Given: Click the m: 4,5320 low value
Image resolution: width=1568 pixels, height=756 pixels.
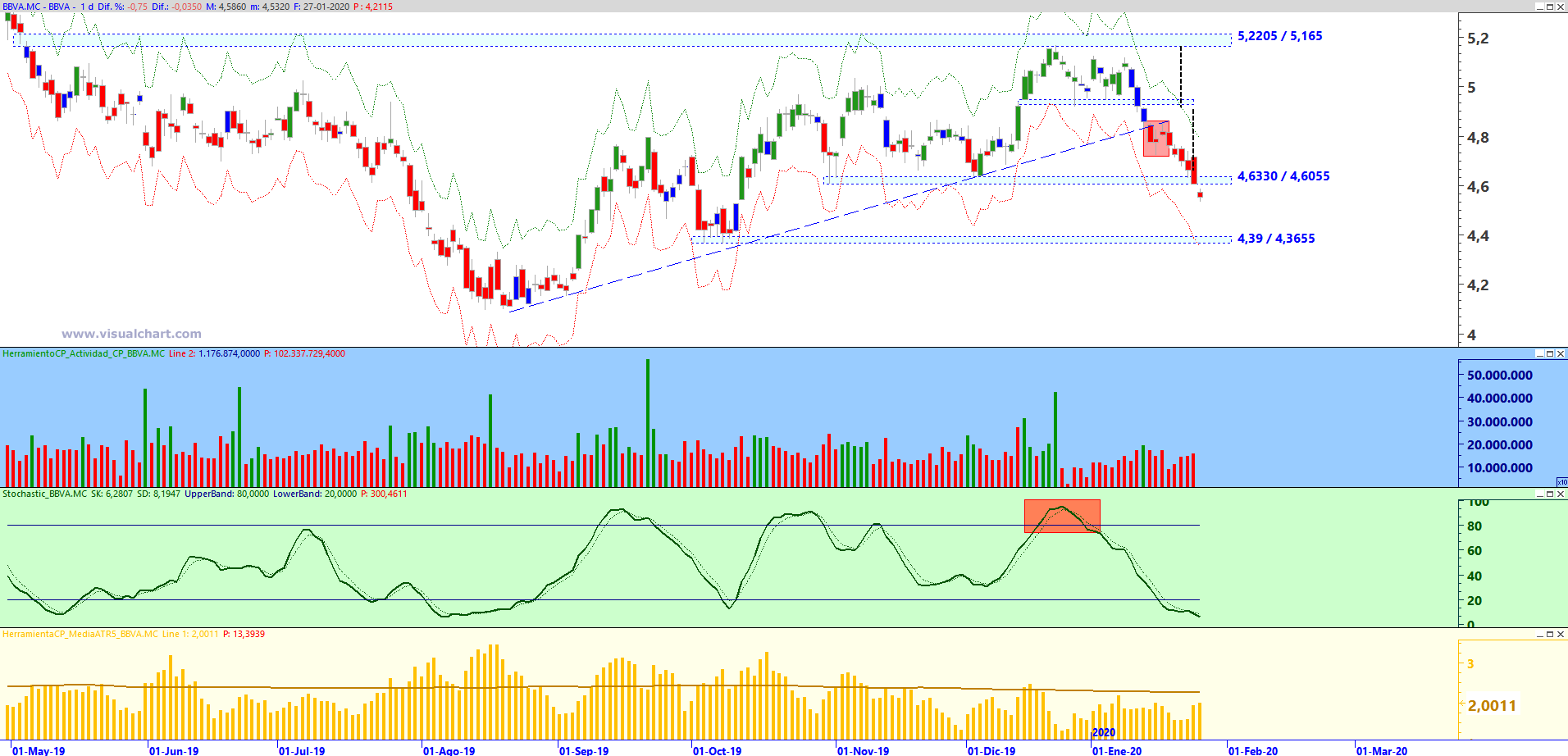Looking at the screenshot, I should [x=270, y=7].
